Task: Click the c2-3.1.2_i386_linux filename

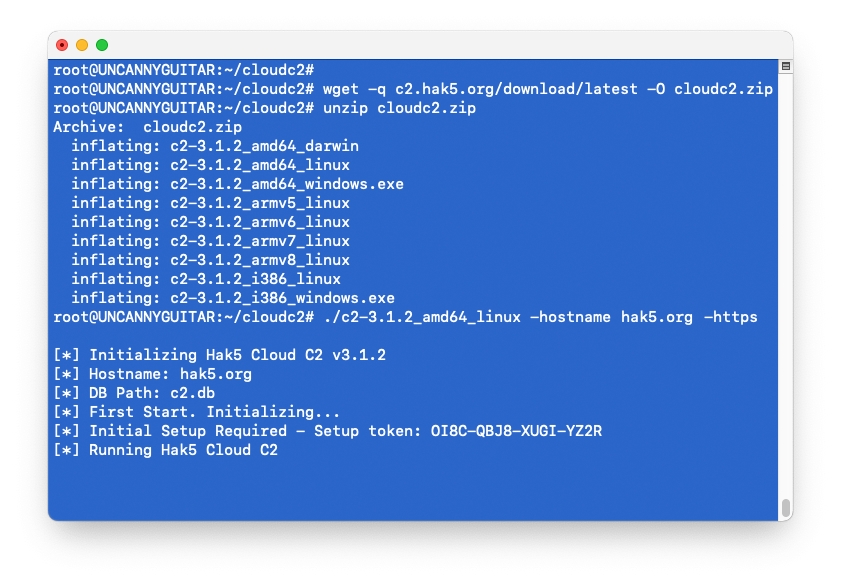Action: pos(255,279)
